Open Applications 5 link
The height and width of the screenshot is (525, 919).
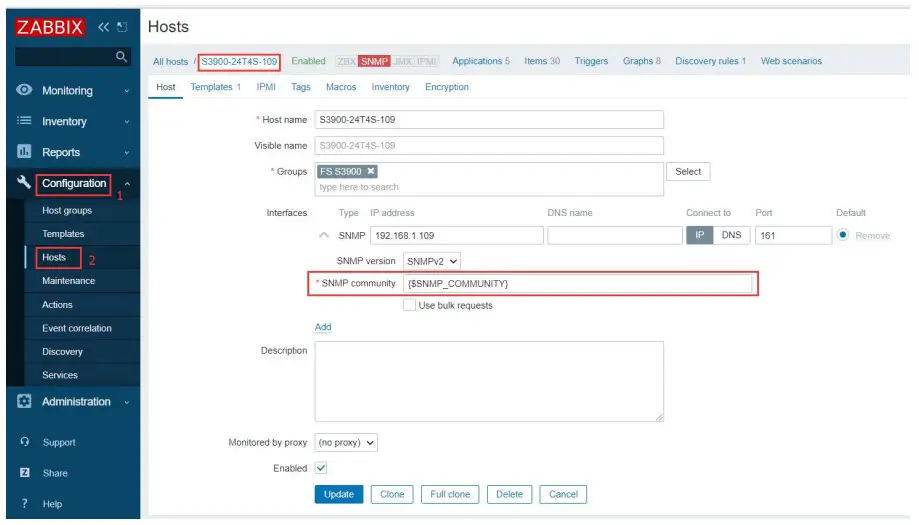pos(481,61)
